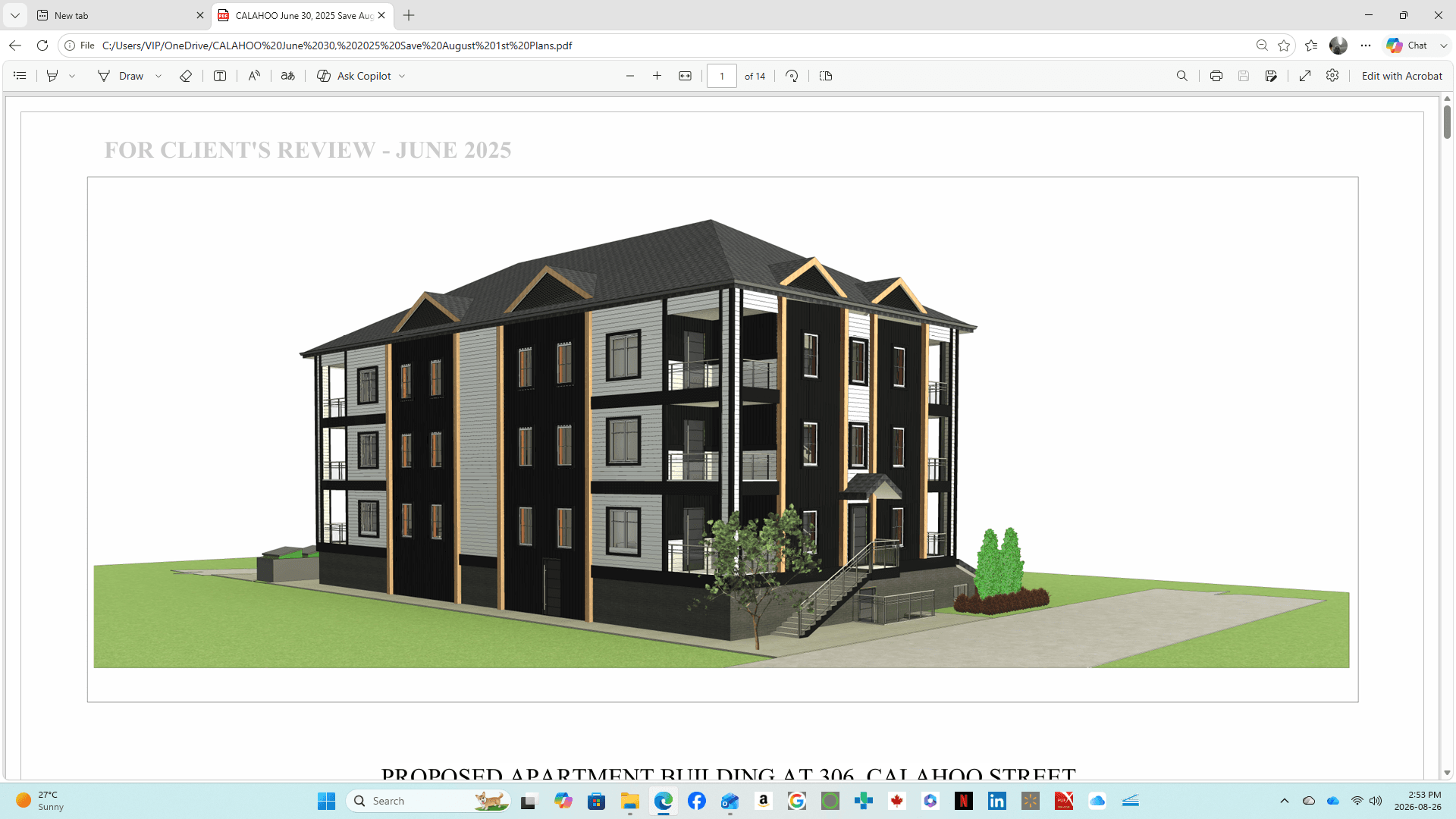Image resolution: width=1456 pixels, height=819 pixels.
Task: Open Settings and more menu
Action: point(1366,45)
